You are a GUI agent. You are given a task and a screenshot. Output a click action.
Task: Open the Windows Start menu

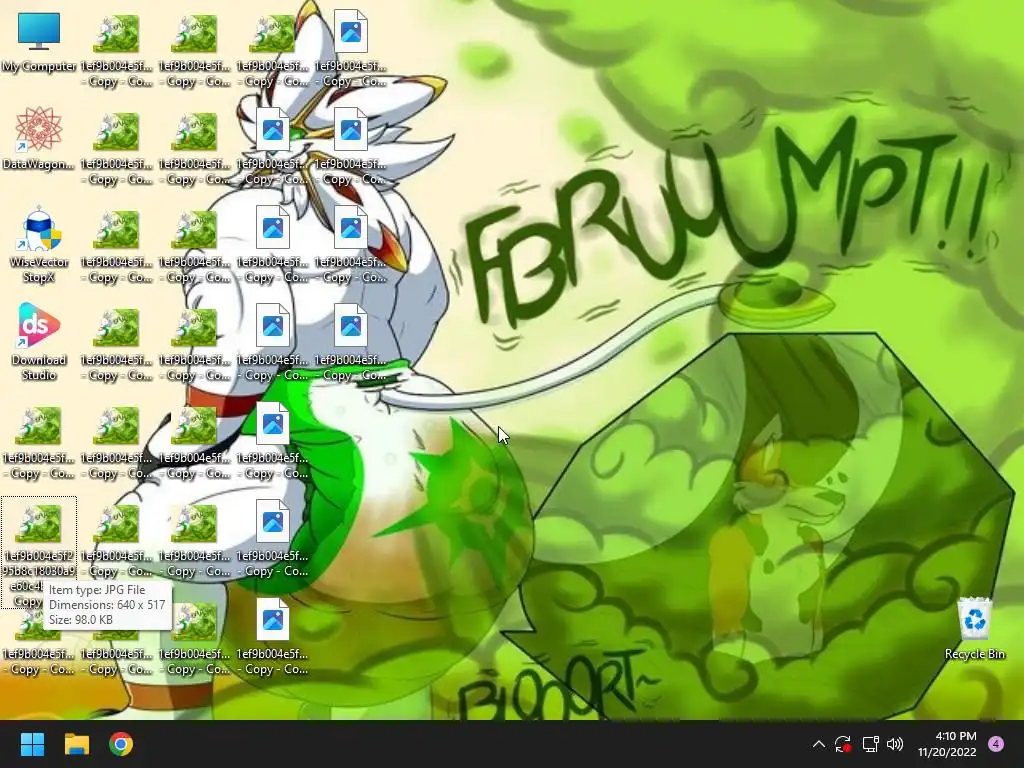pos(32,744)
